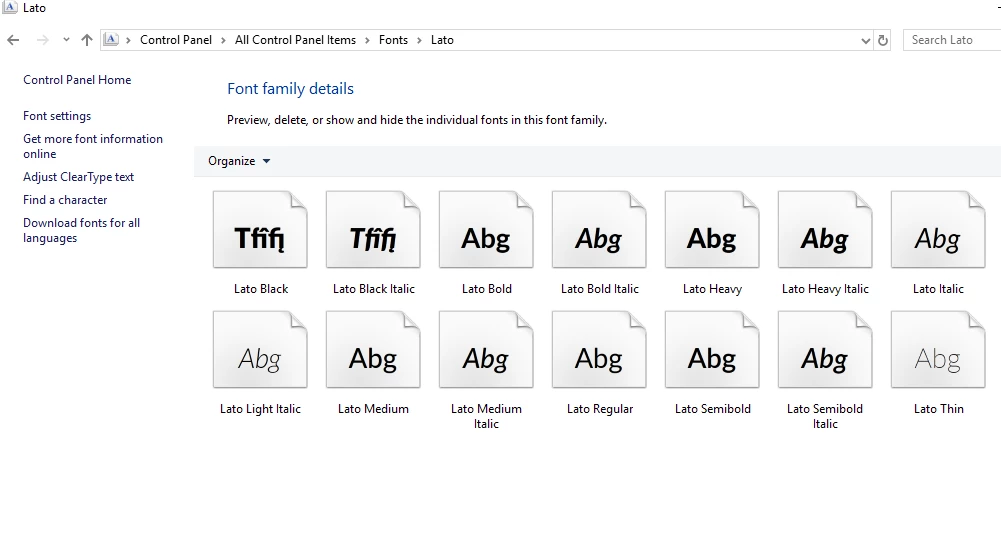
Task: Click the Search Lato field
Action: [952, 40]
